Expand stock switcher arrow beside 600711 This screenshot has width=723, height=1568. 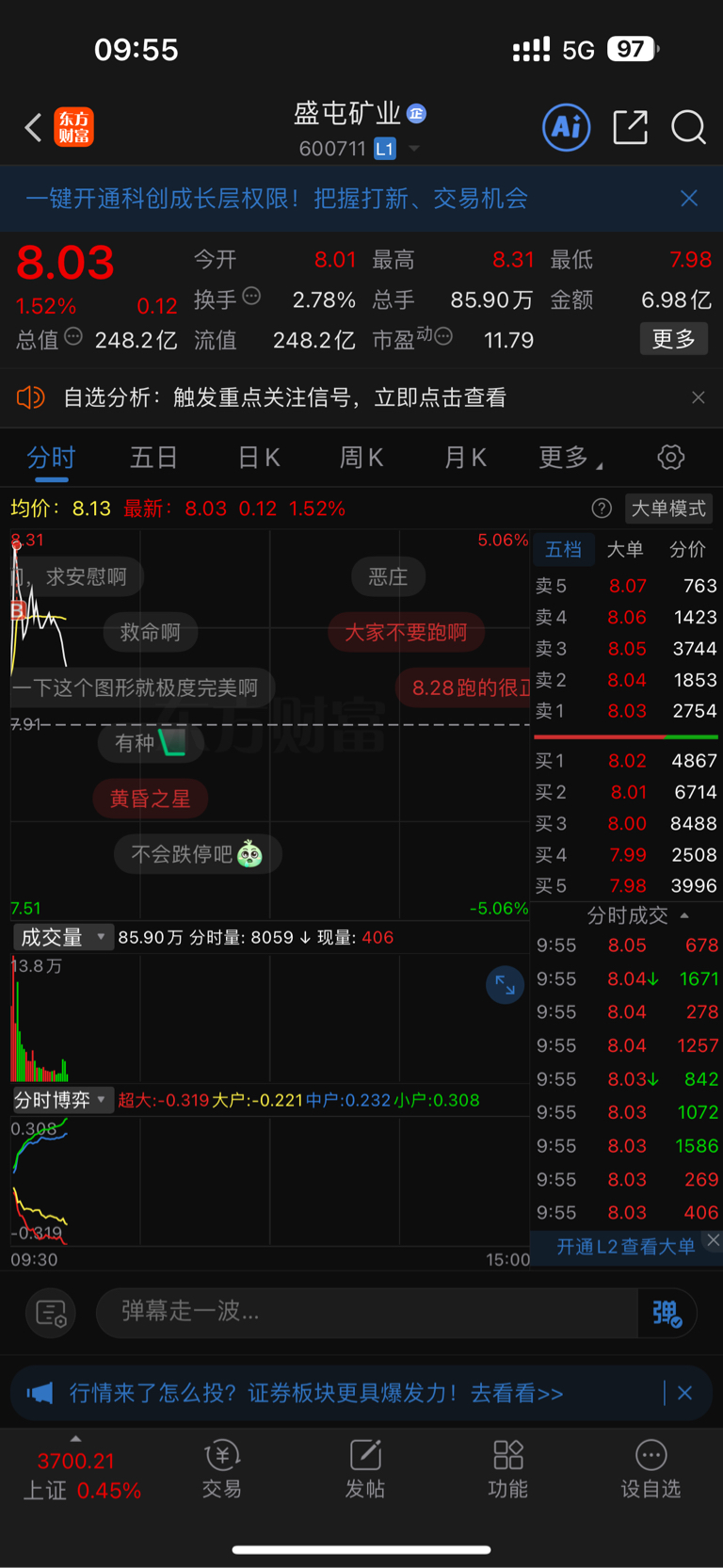tap(413, 149)
